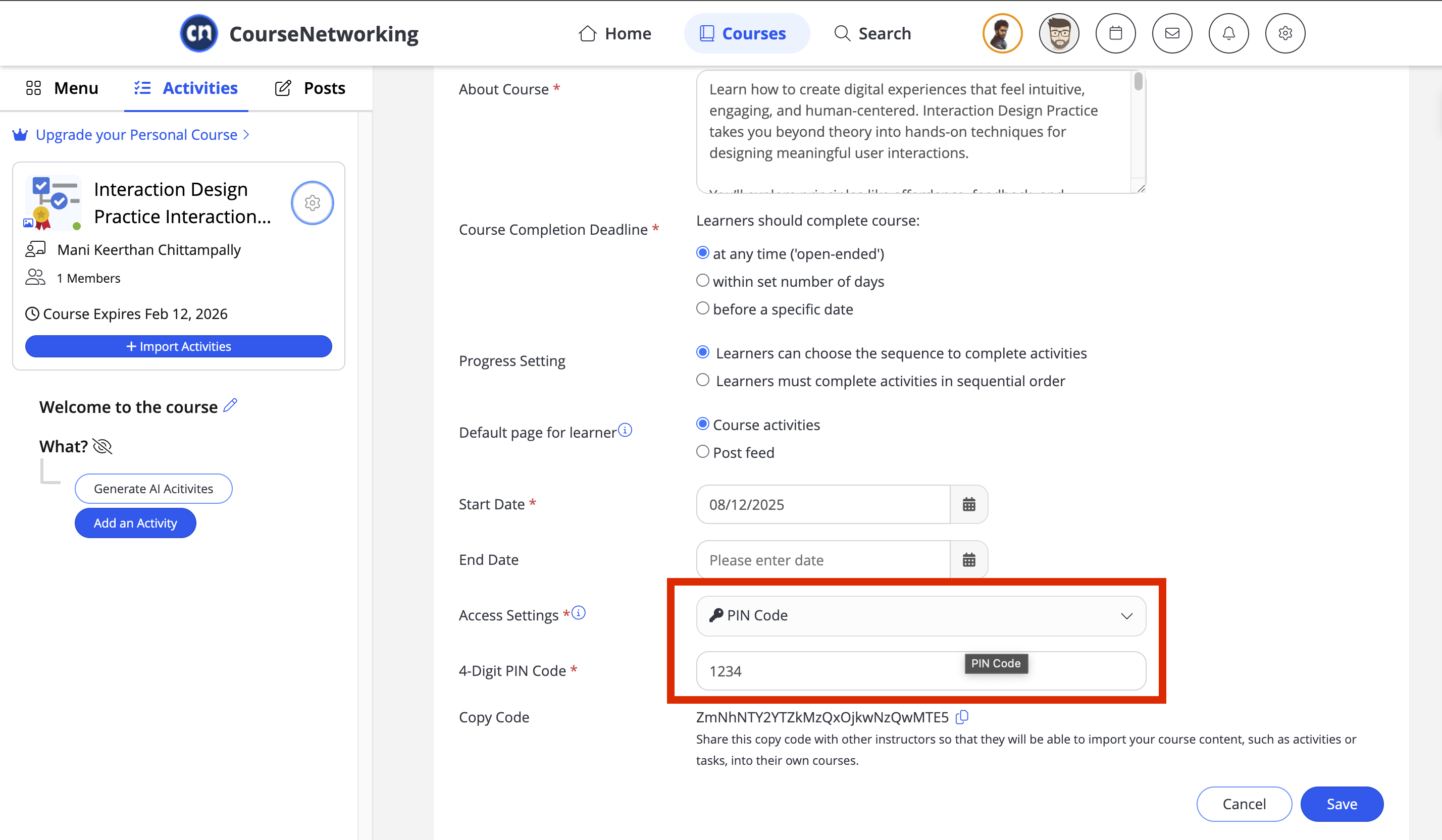Click the Save button

point(1342,804)
